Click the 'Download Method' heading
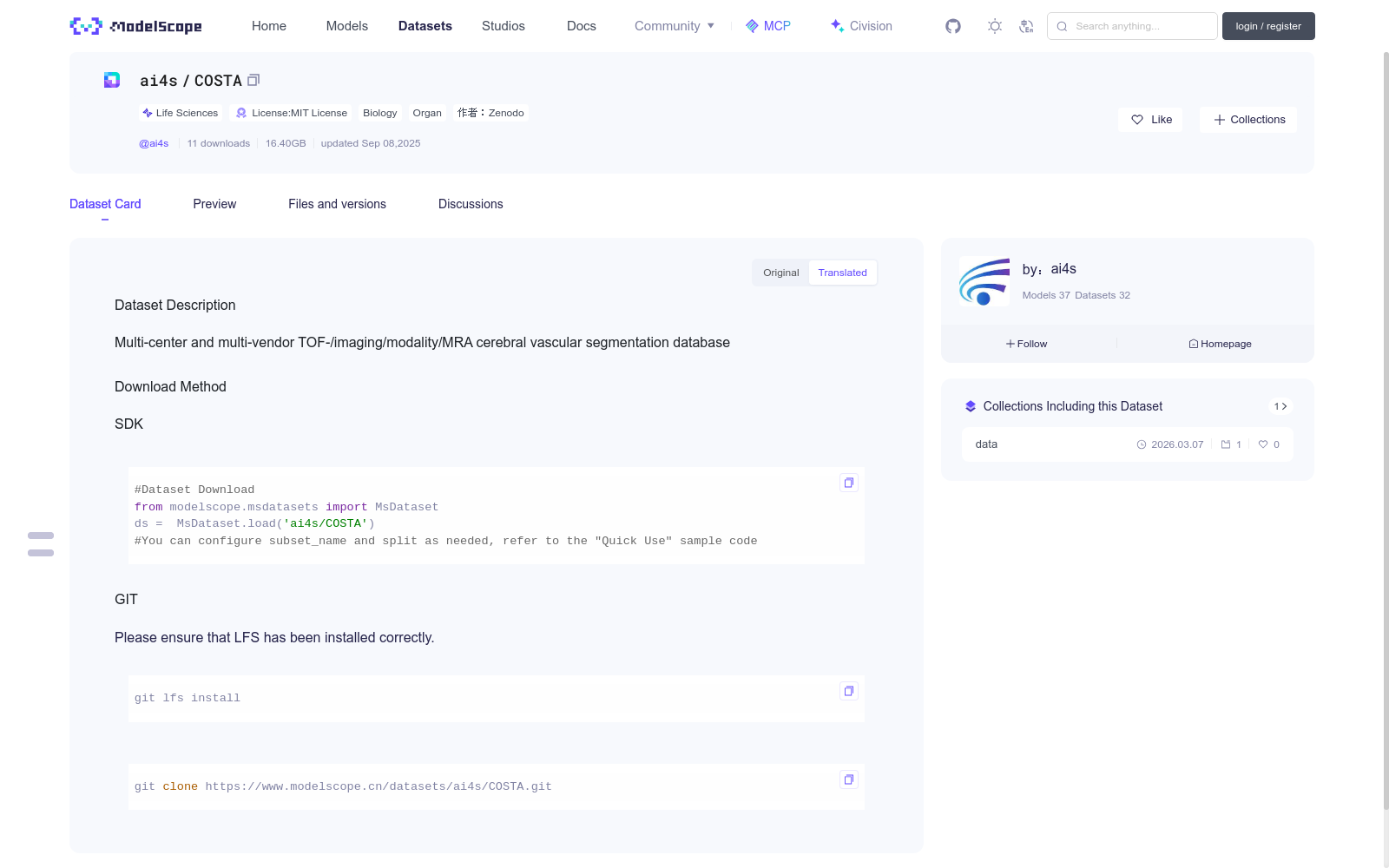 coord(170,387)
